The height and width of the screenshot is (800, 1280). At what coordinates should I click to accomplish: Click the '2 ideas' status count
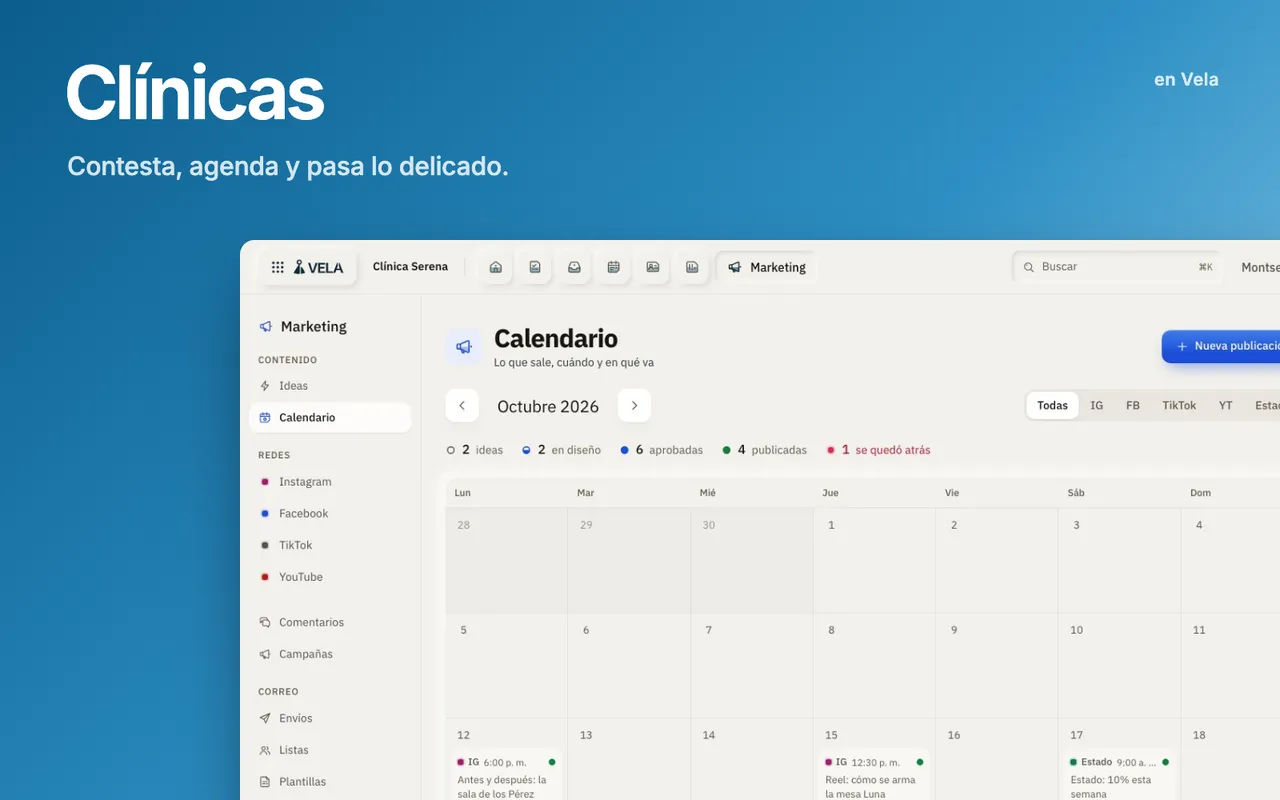[475, 450]
